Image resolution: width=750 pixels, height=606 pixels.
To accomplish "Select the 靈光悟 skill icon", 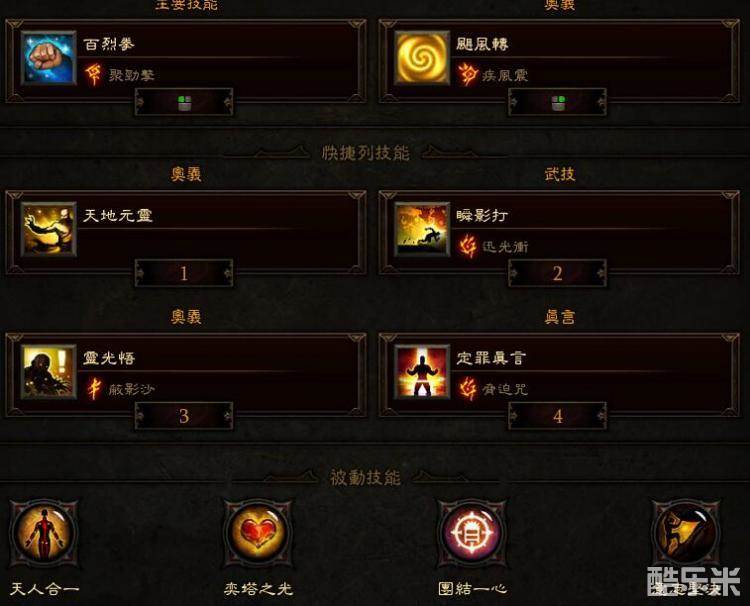I will click(x=48, y=372).
